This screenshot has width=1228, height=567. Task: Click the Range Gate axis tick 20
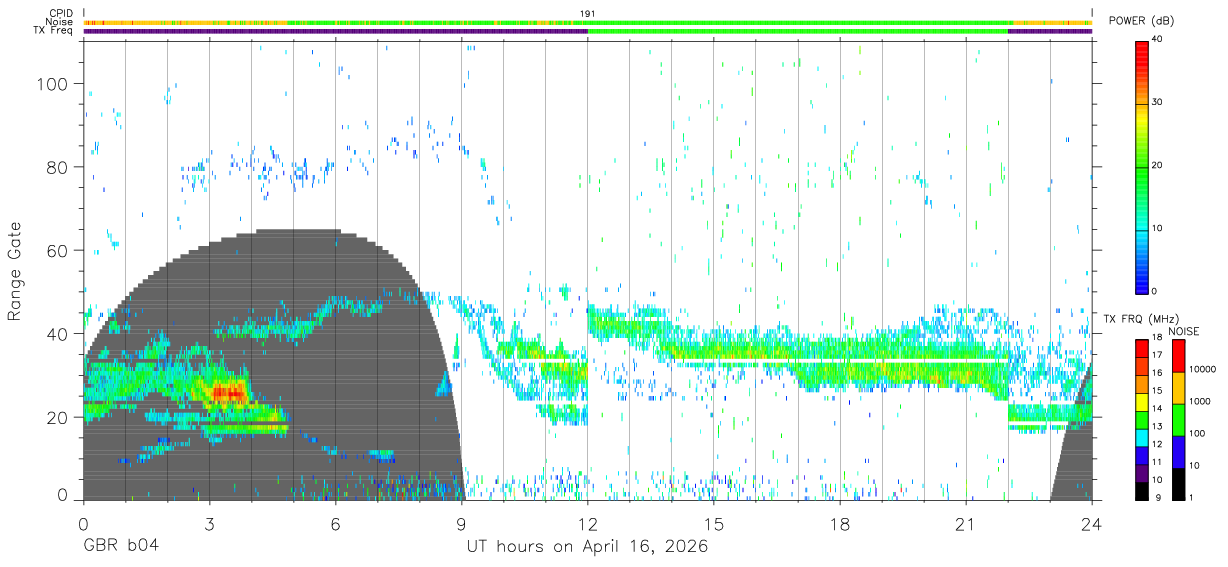[x=57, y=417]
